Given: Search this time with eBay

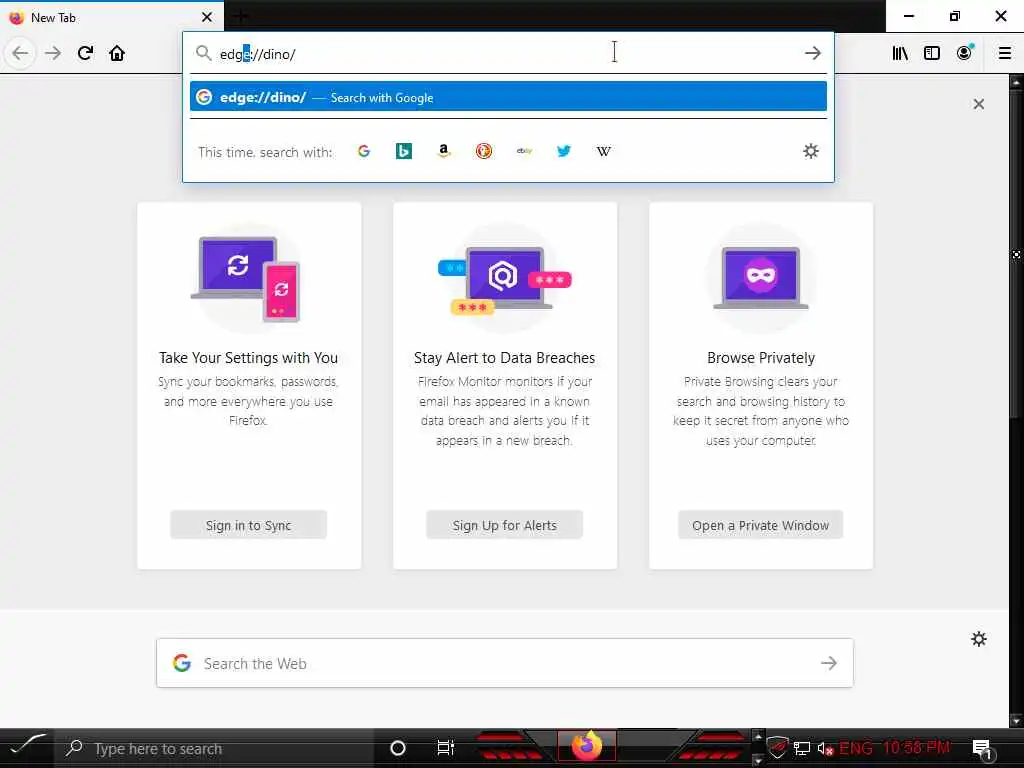Looking at the screenshot, I should pos(524,152).
